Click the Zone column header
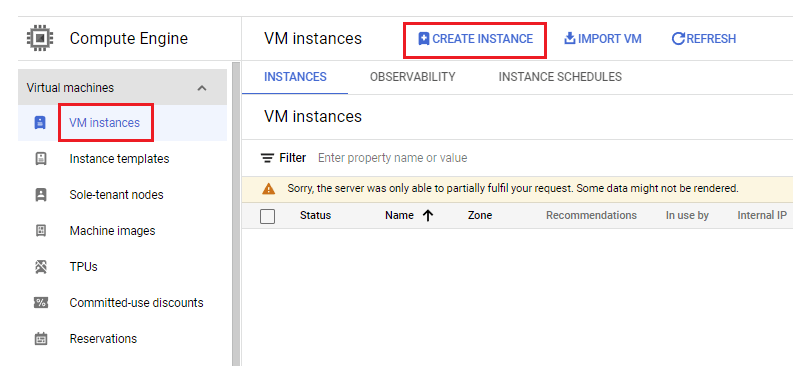Screen dimensions: 793x370 (x=480, y=215)
